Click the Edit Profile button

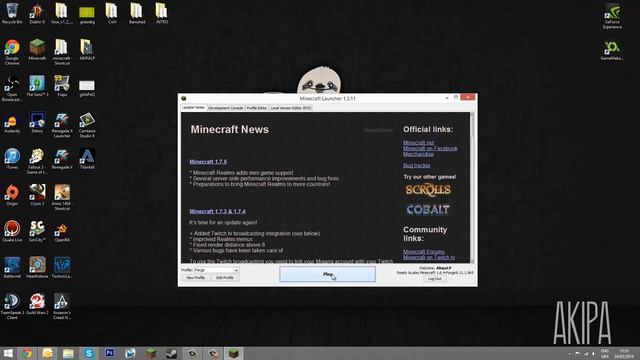click(x=225, y=278)
